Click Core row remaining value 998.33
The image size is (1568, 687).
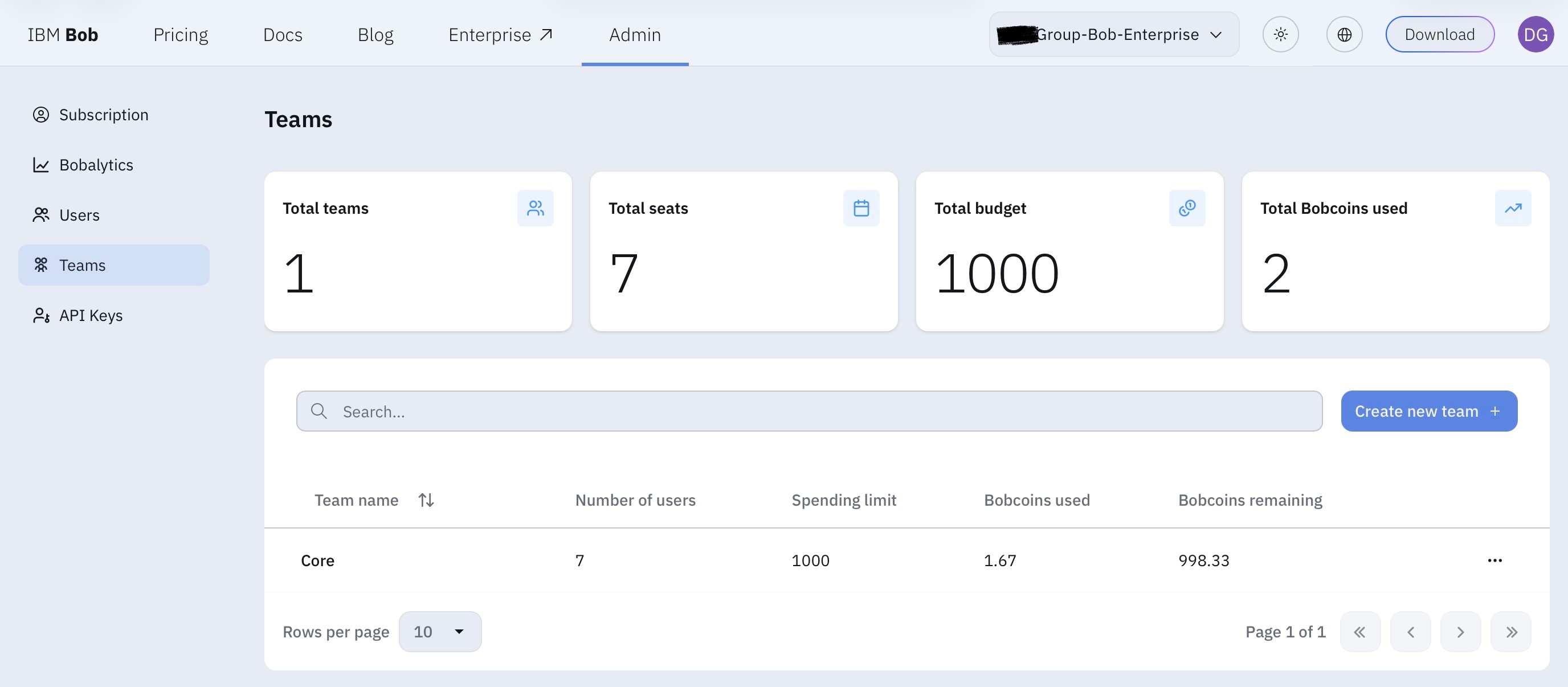[1203, 560]
